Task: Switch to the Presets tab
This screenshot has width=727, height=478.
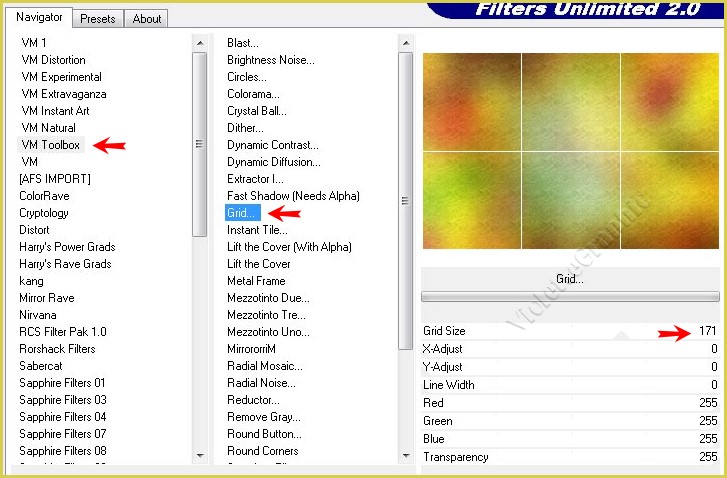Action: click(x=98, y=18)
